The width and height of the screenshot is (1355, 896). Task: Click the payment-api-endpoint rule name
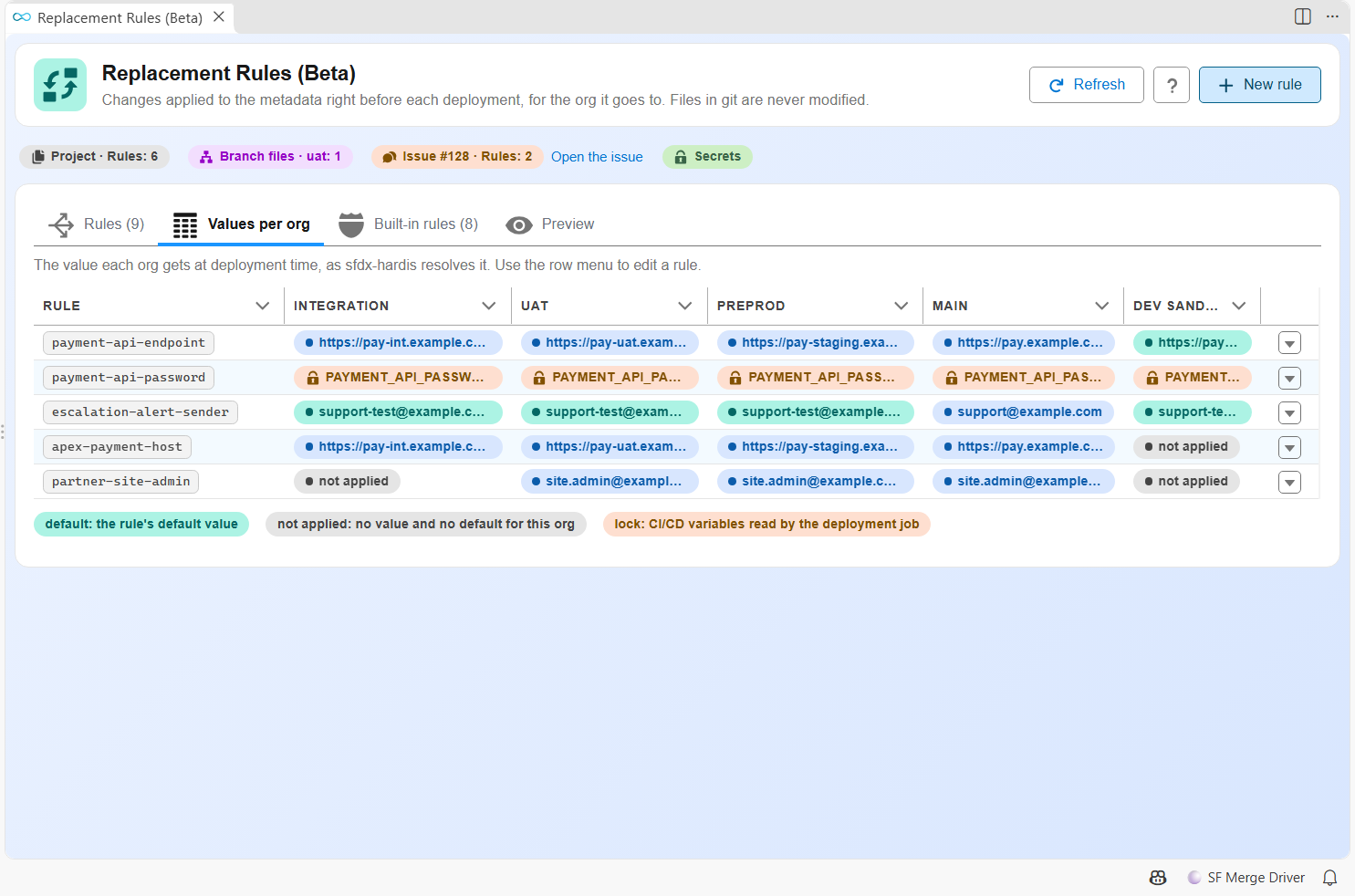point(129,343)
